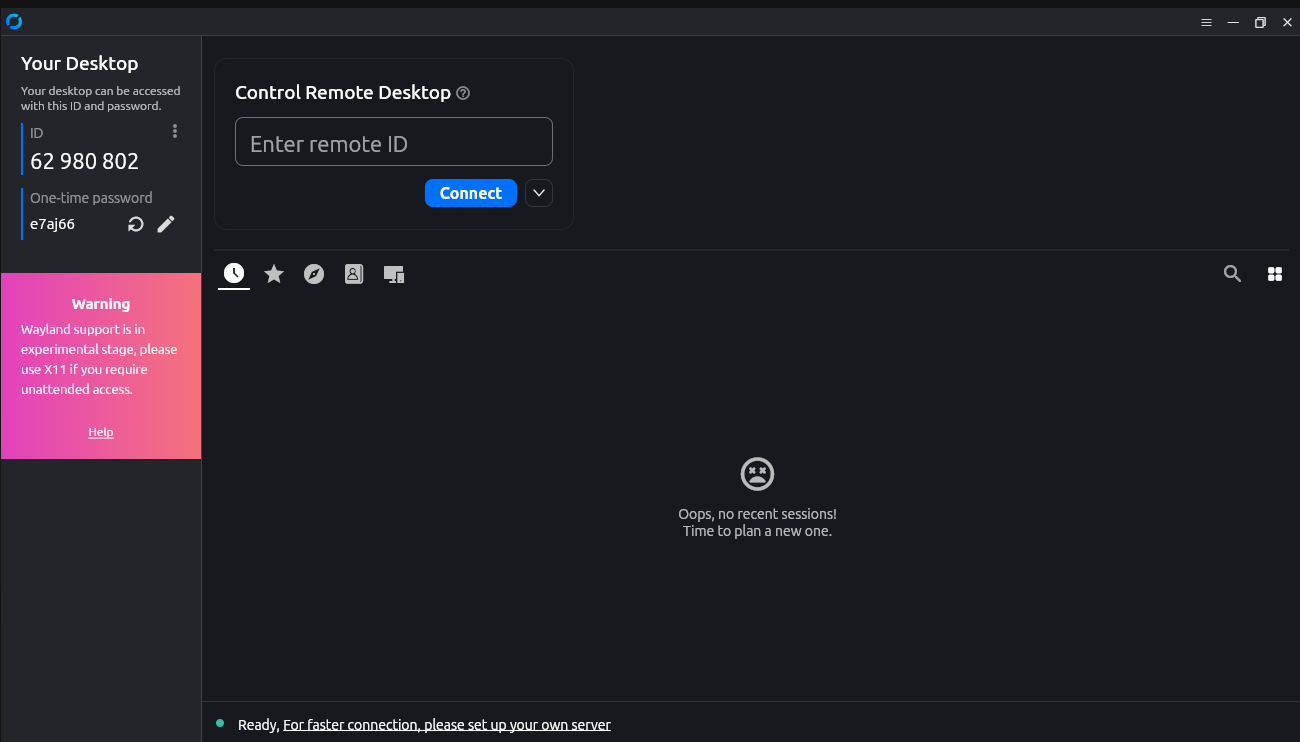Click the pencil icon to edit password
Viewport: 1300px width, 742px height.
(x=166, y=224)
